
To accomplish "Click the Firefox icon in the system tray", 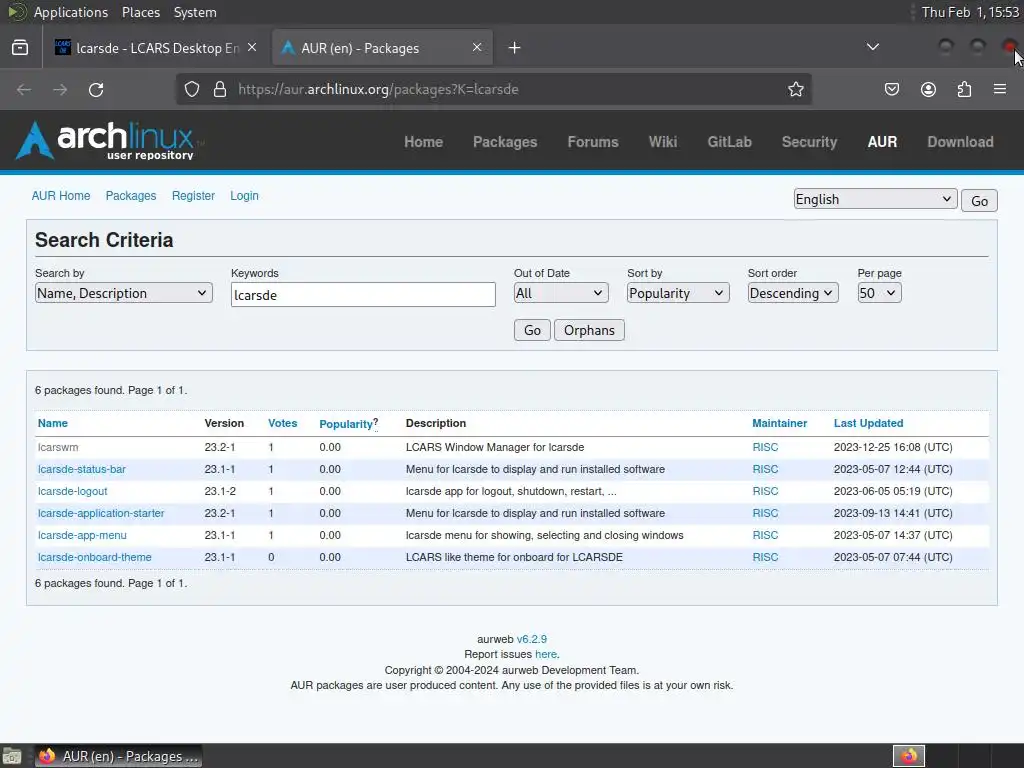I will coord(909,756).
